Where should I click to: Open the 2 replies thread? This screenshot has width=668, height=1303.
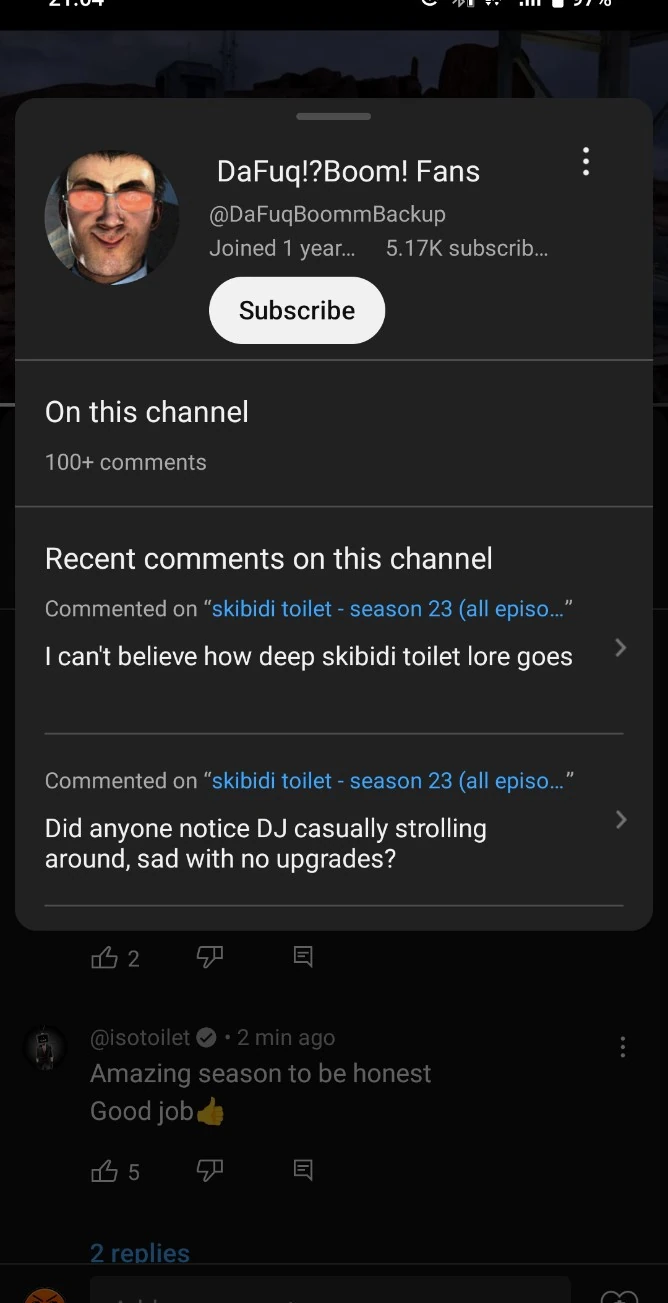139,1252
